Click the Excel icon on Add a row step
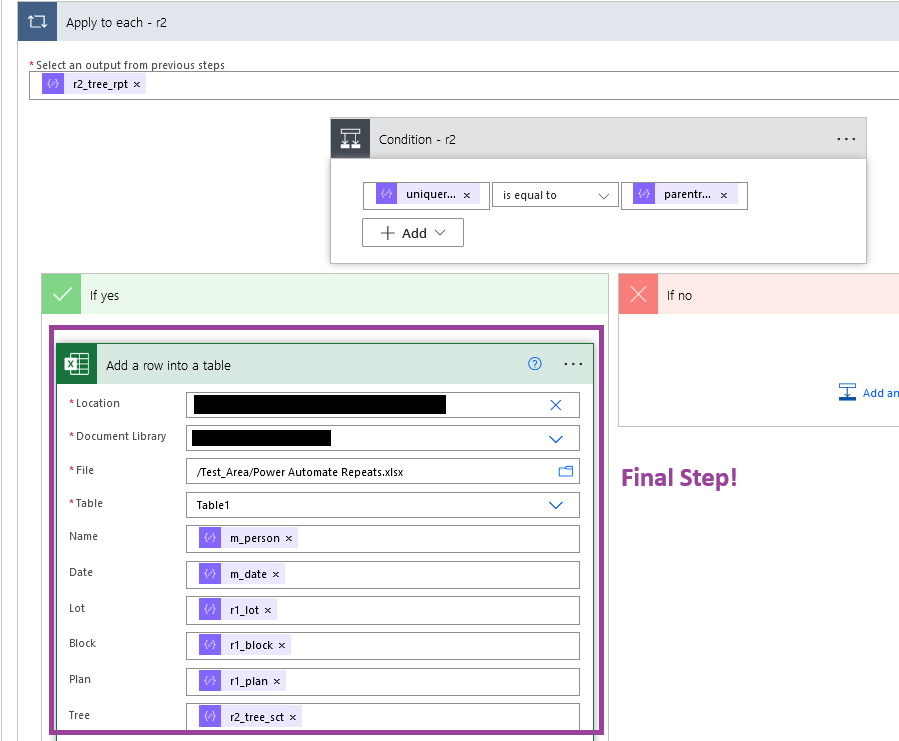Image resolution: width=899 pixels, height=741 pixels. tap(75, 364)
